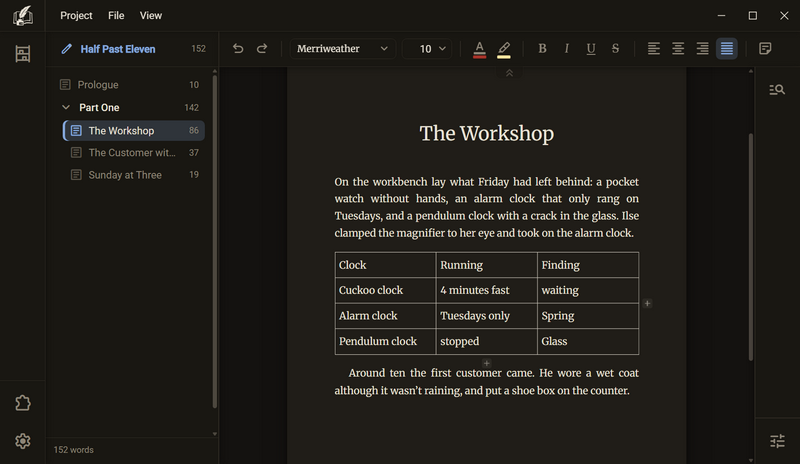Open the project library shelf icon

click(22, 54)
